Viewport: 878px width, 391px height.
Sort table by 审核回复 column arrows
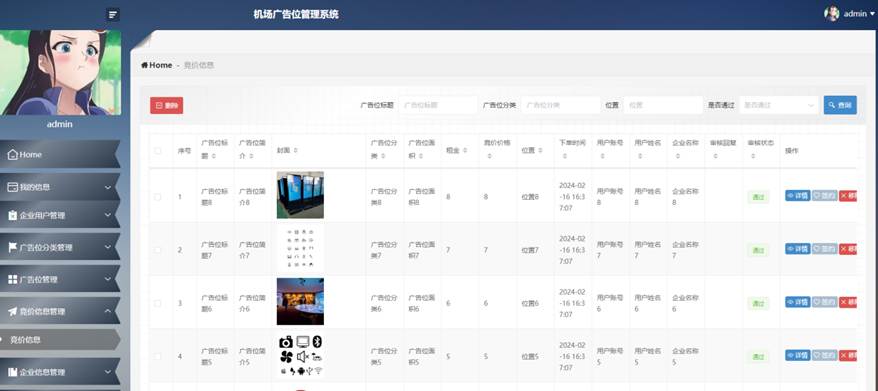[715, 157]
